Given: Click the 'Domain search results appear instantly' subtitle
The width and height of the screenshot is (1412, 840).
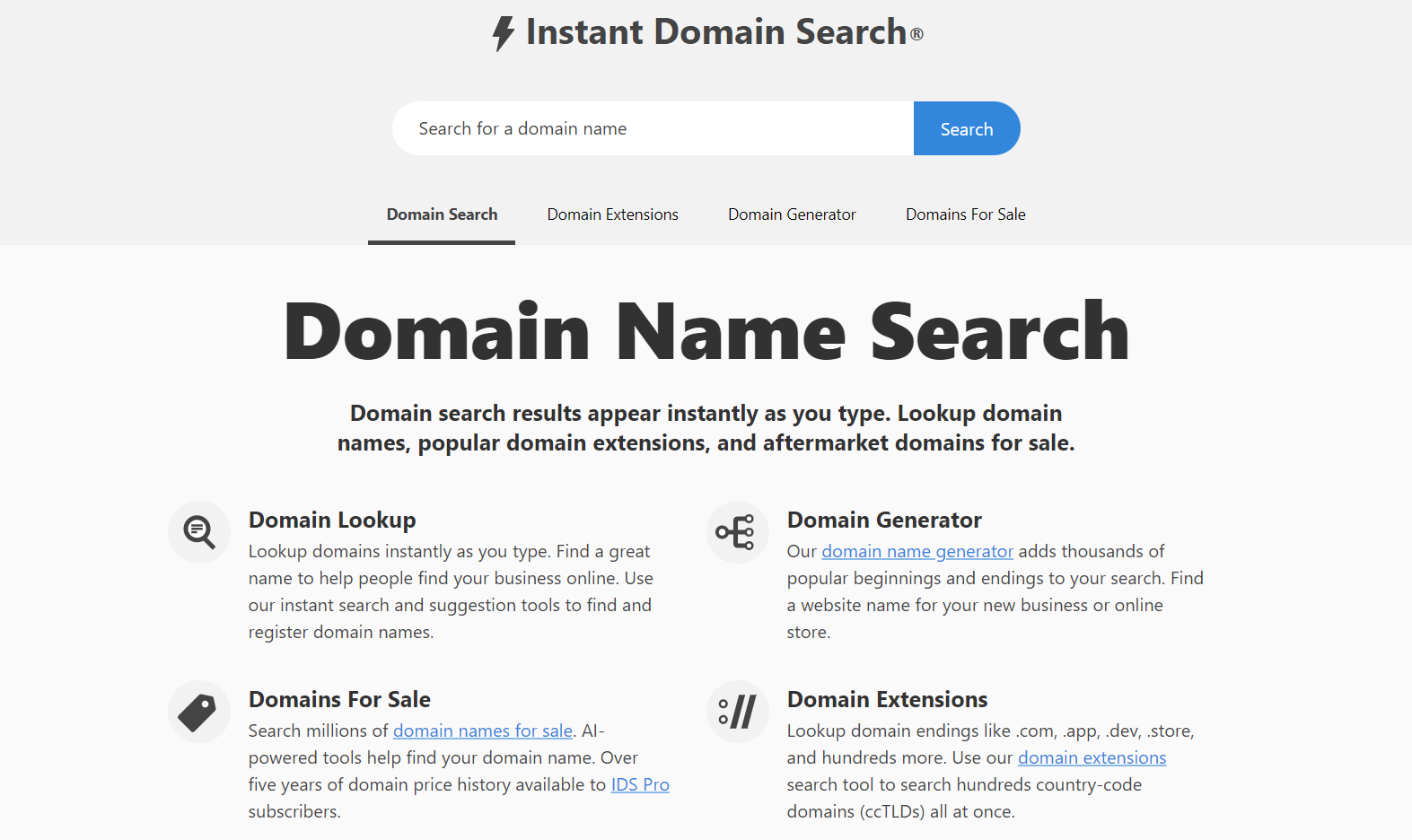Looking at the screenshot, I should 706,428.
